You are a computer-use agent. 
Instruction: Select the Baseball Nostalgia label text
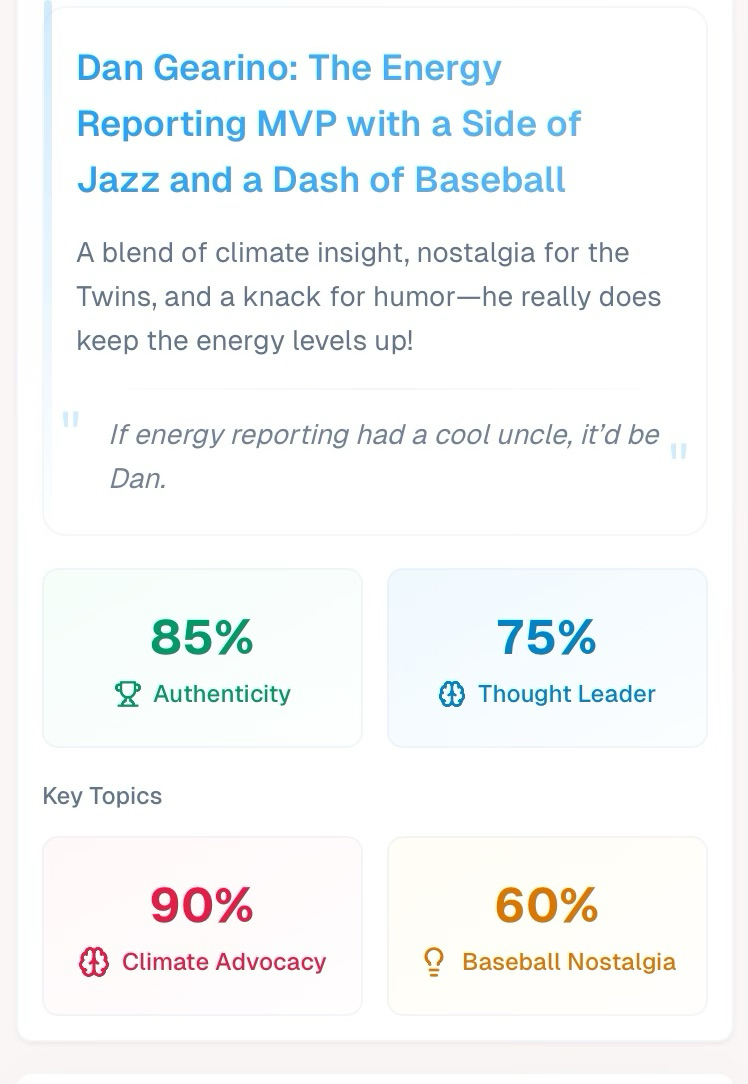click(569, 962)
